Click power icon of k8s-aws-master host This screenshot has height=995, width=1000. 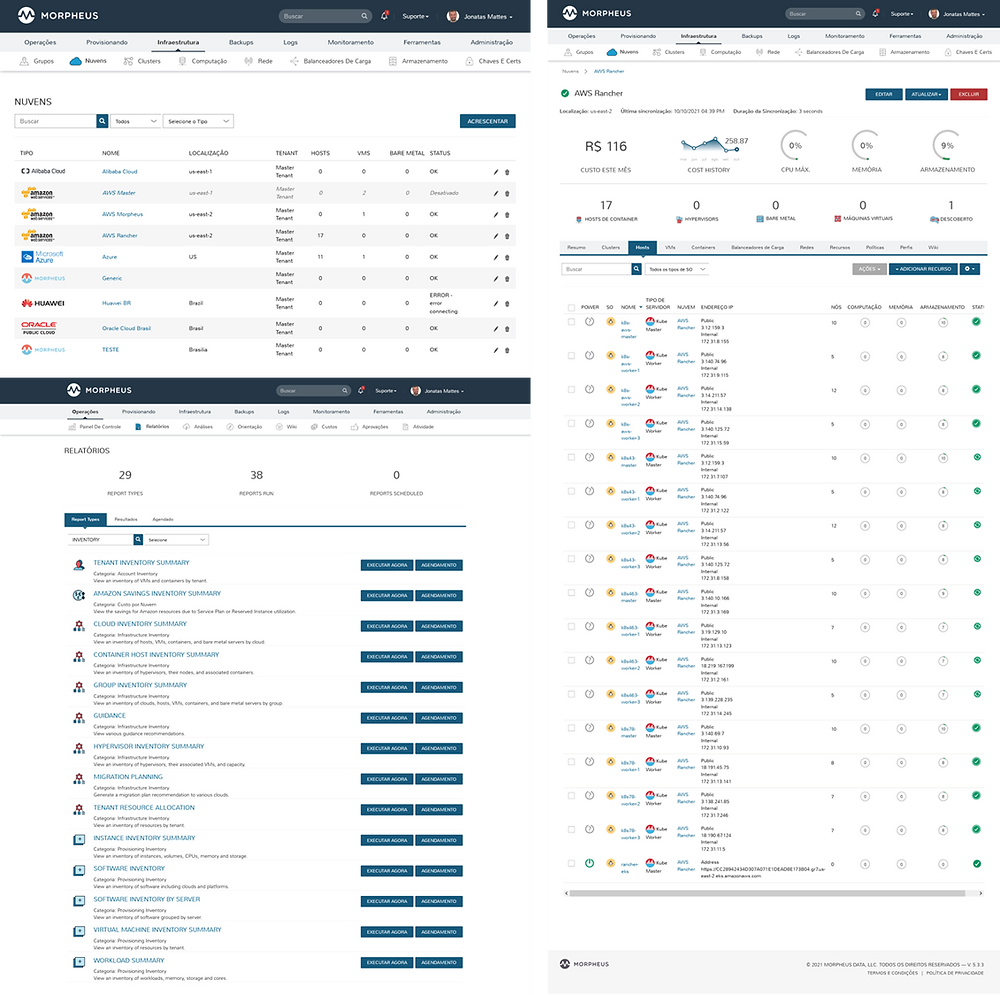point(589,322)
